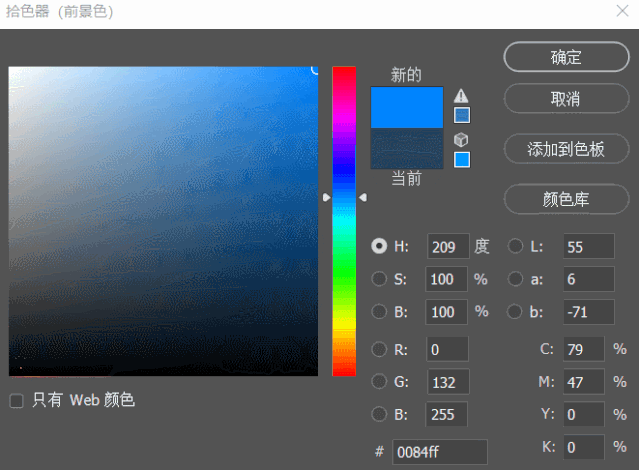Image resolution: width=639 pixels, height=470 pixels.
Task: Click the G value field showing 132
Action: 448,382
